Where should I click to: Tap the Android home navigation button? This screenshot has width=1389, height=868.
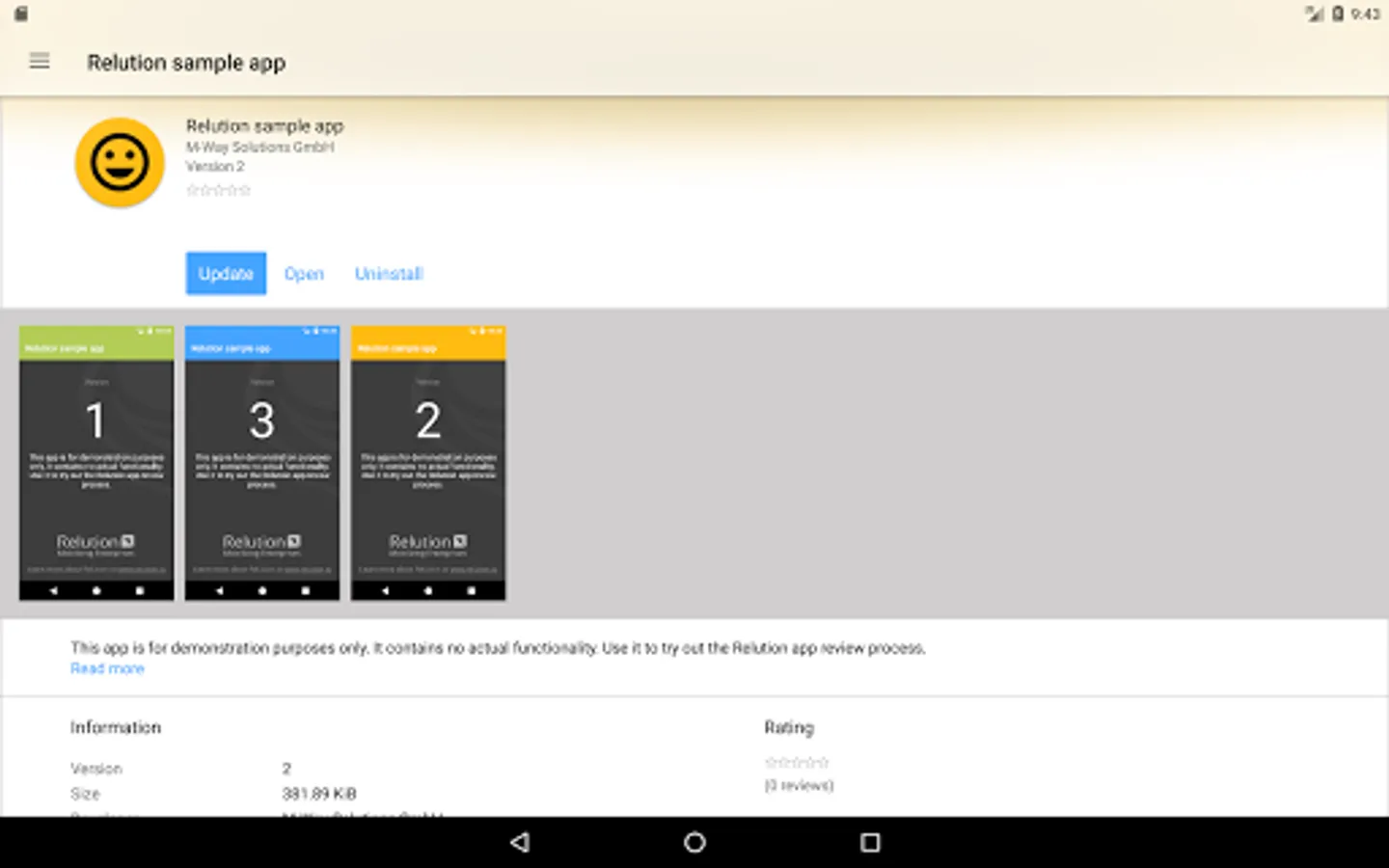click(694, 842)
